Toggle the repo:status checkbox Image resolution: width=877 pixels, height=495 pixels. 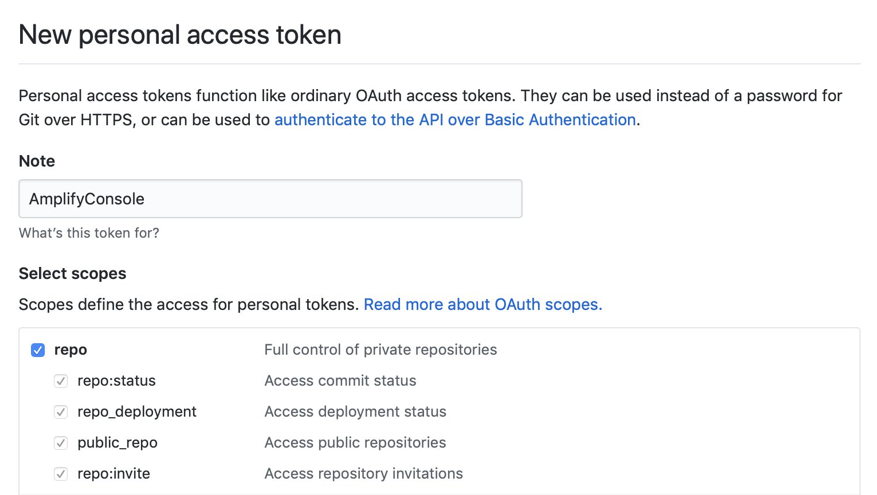click(x=61, y=381)
